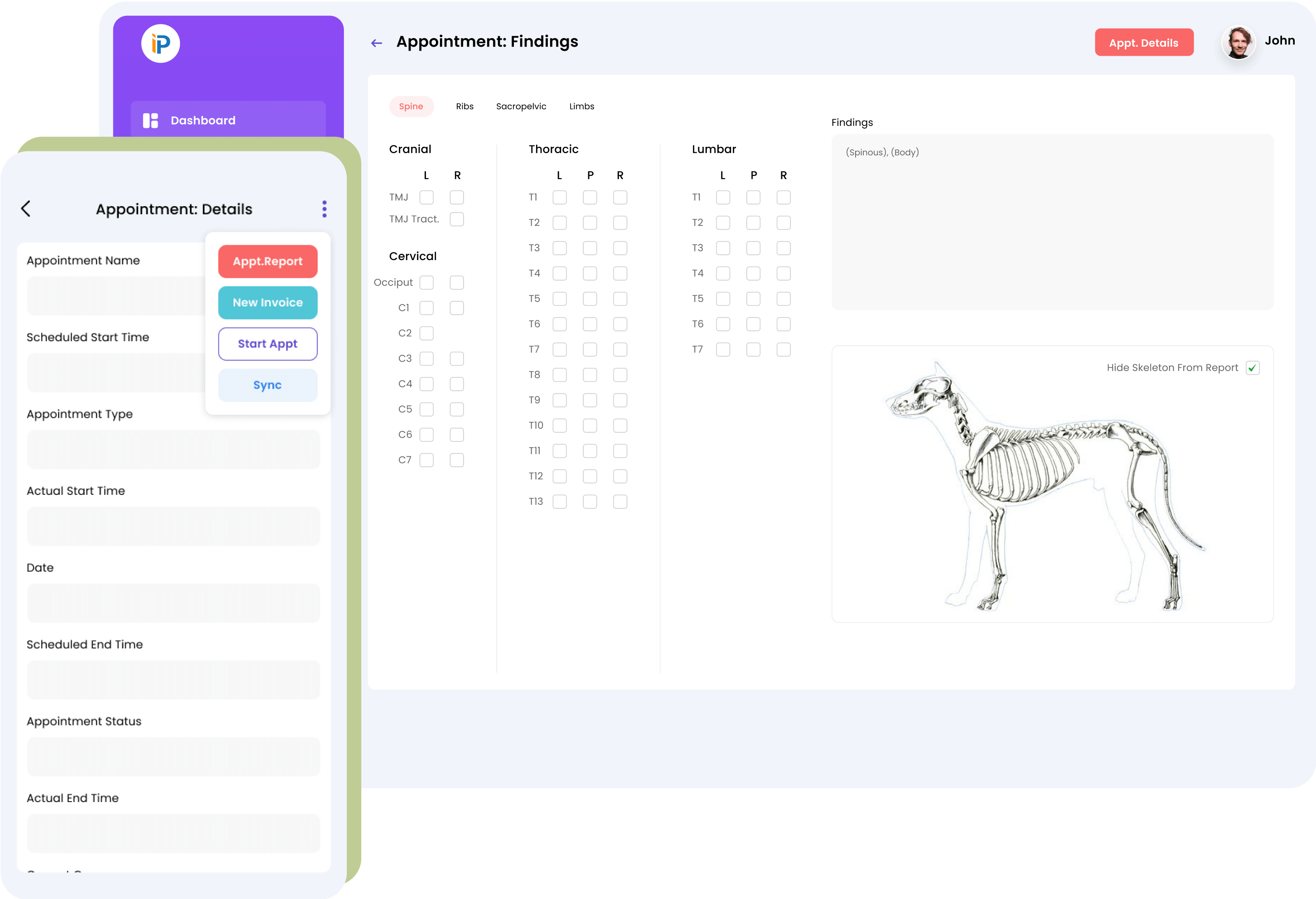The width and height of the screenshot is (1316, 899).
Task: Click the Appt.Report button
Action: 267,261
